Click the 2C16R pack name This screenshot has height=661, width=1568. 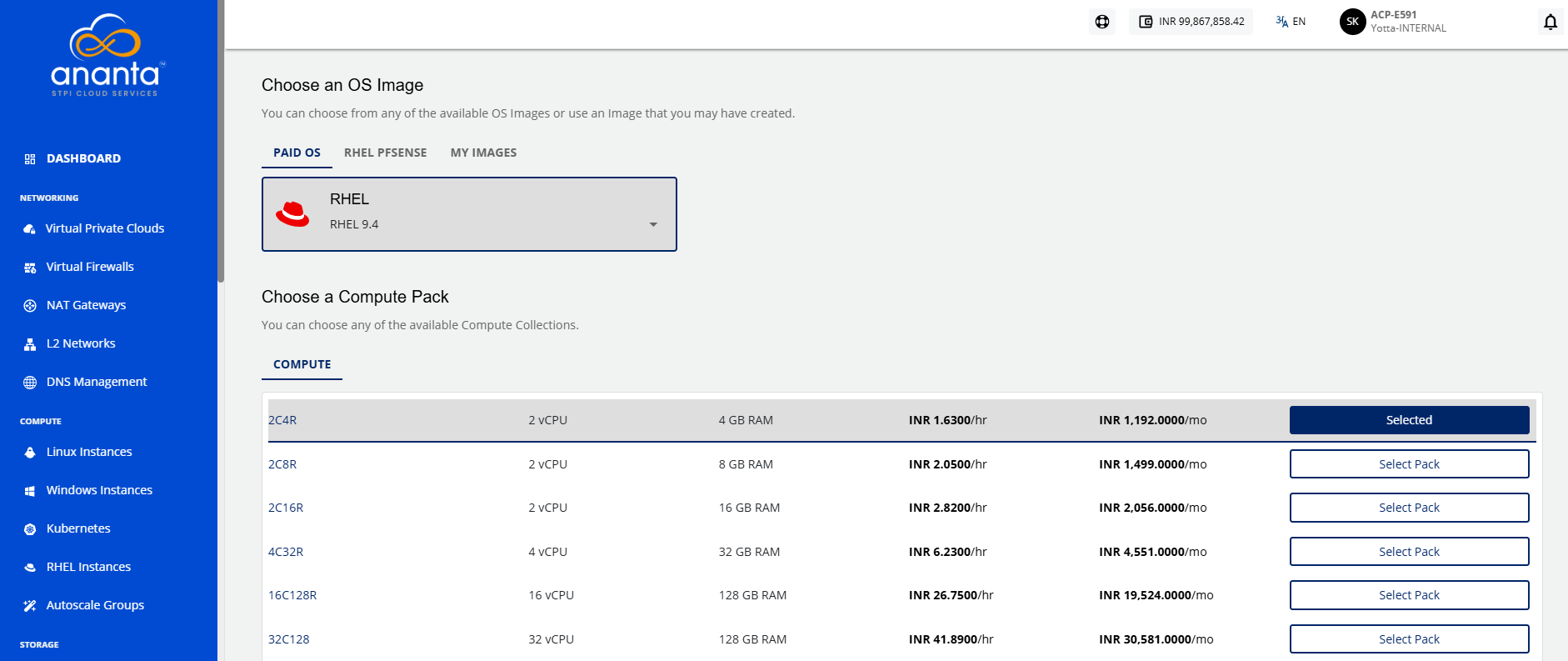coord(286,508)
